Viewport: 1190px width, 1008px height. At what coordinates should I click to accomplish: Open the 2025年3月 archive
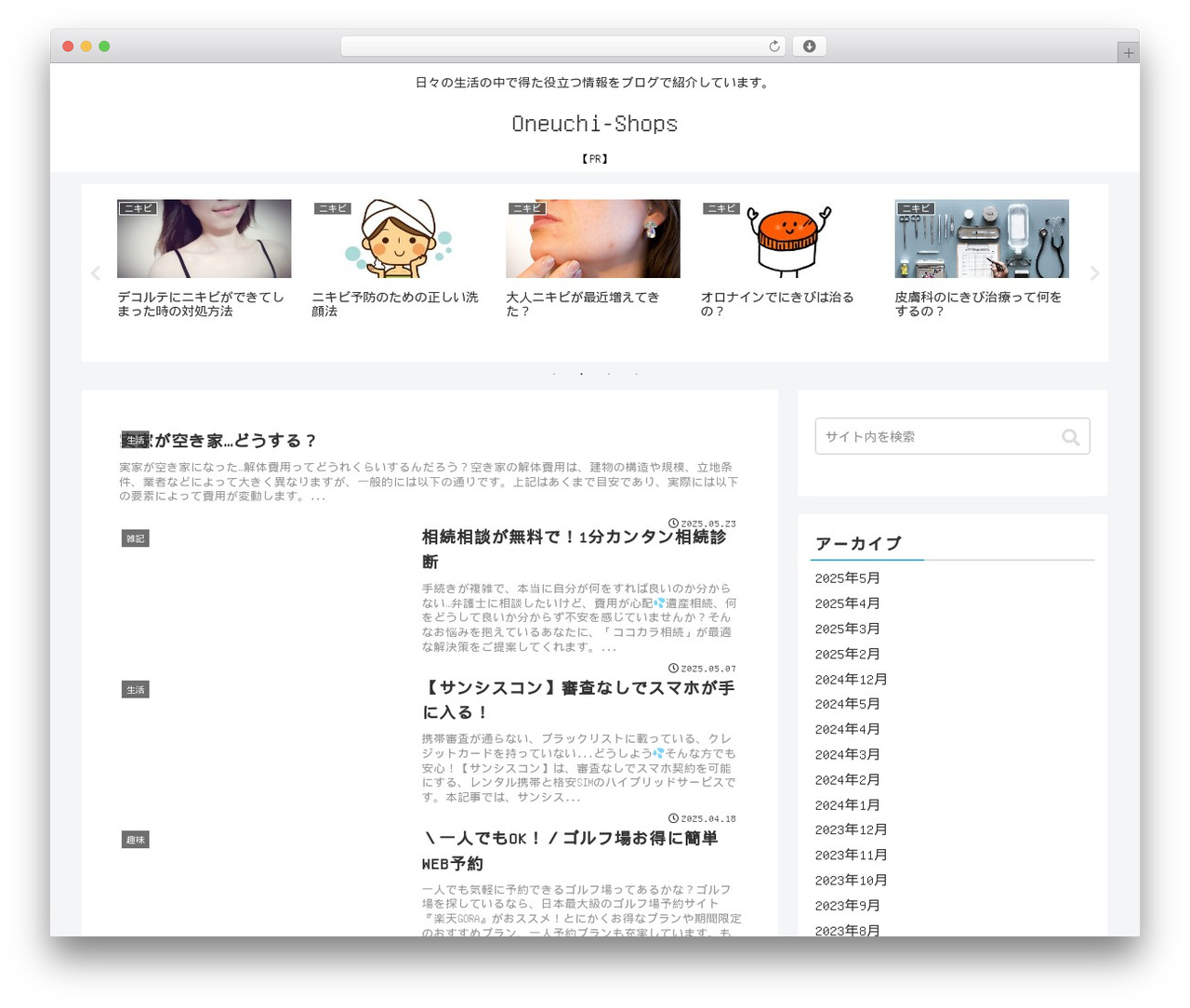[847, 629]
